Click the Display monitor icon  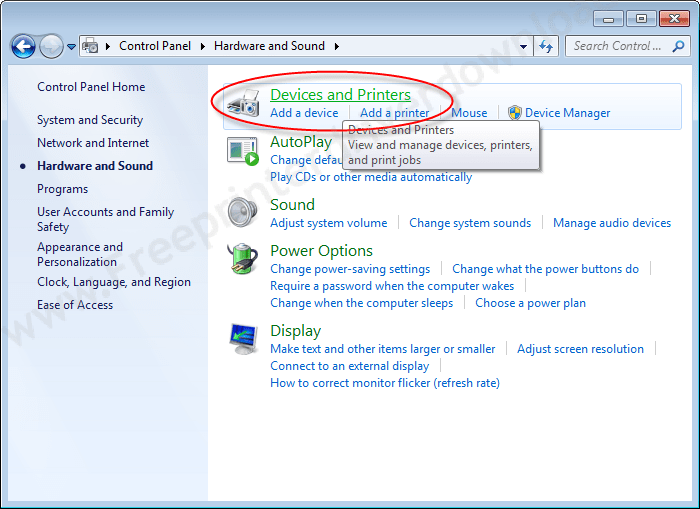pos(243,339)
